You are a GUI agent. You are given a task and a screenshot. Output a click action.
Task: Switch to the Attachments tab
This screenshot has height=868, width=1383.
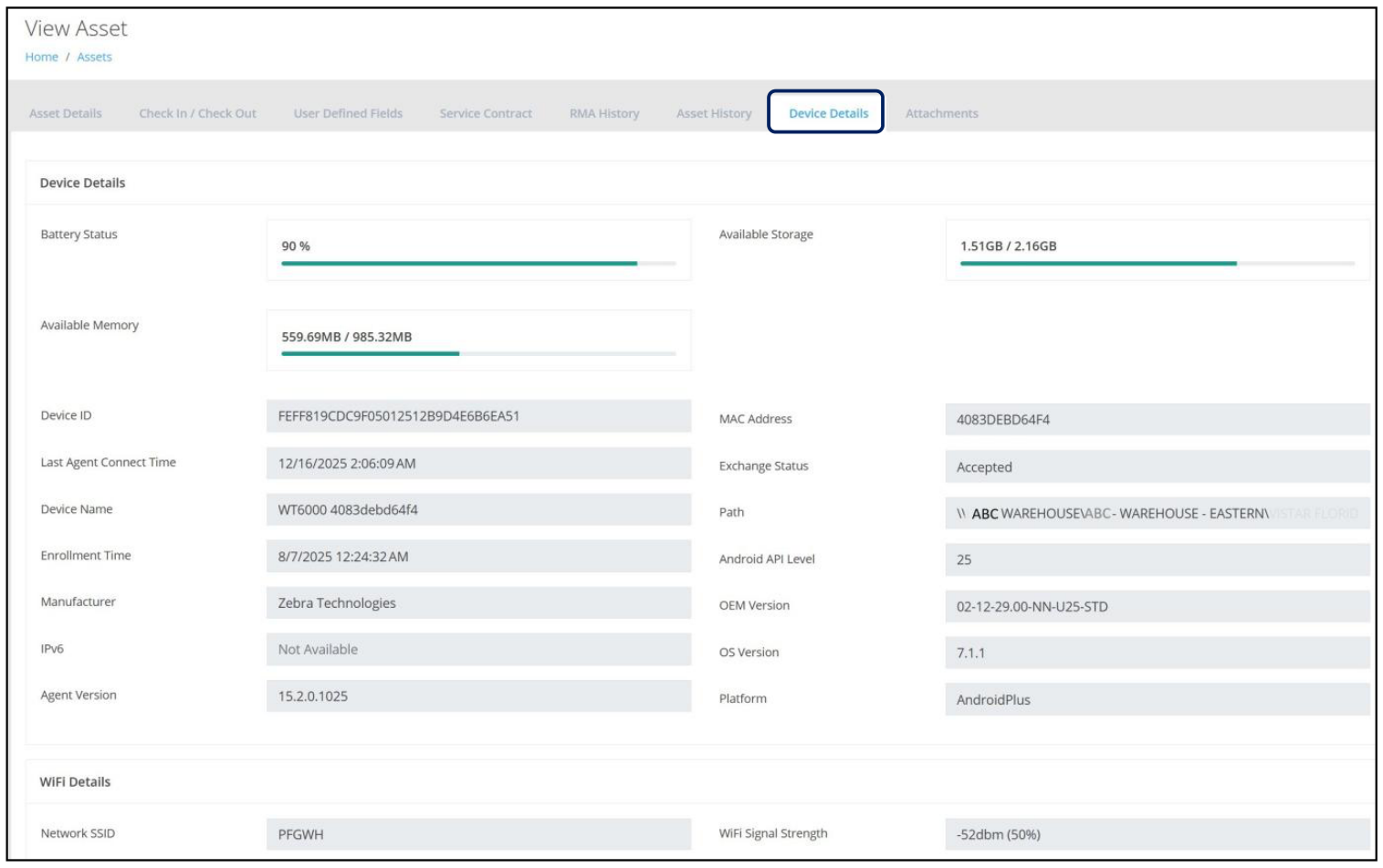[x=942, y=113]
